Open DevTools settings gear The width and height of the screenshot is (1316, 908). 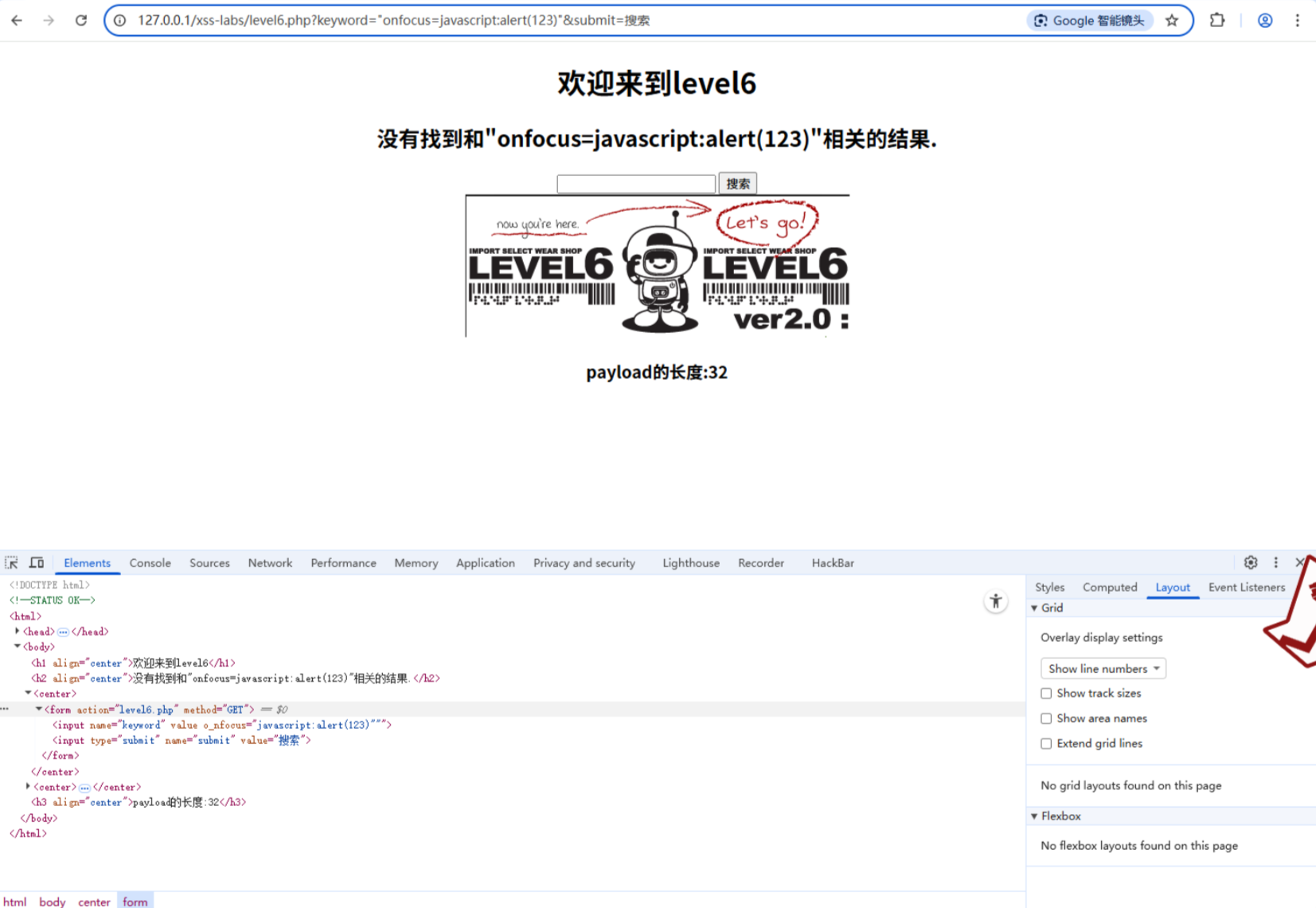pyautogui.click(x=1250, y=562)
